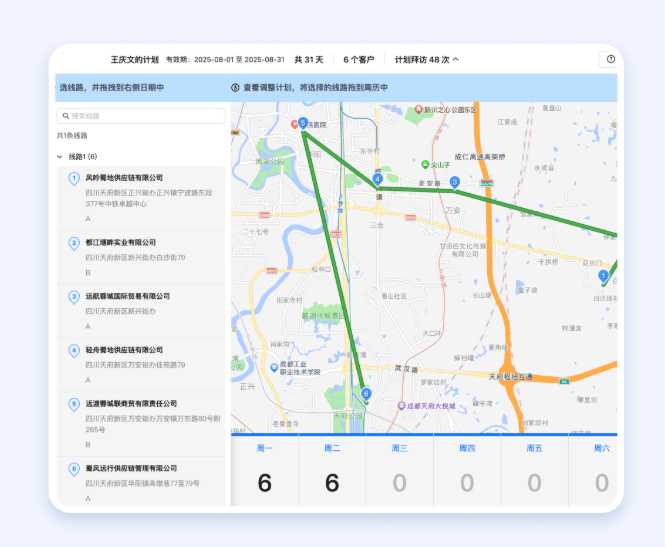Image resolution: width=665 pixels, height=547 pixels.
Task: Click the 0 count under 周五
Action: (x=534, y=483)
